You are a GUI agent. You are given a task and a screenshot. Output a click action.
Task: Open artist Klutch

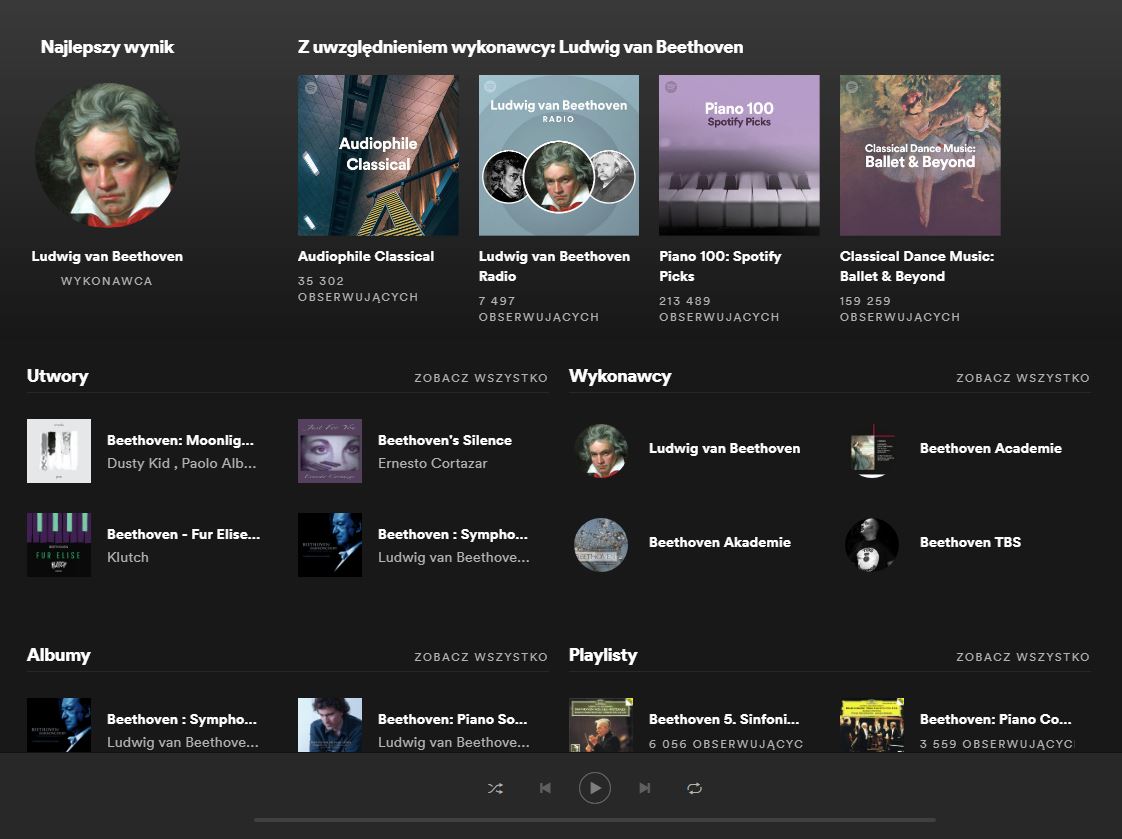[x=128, y=556]
